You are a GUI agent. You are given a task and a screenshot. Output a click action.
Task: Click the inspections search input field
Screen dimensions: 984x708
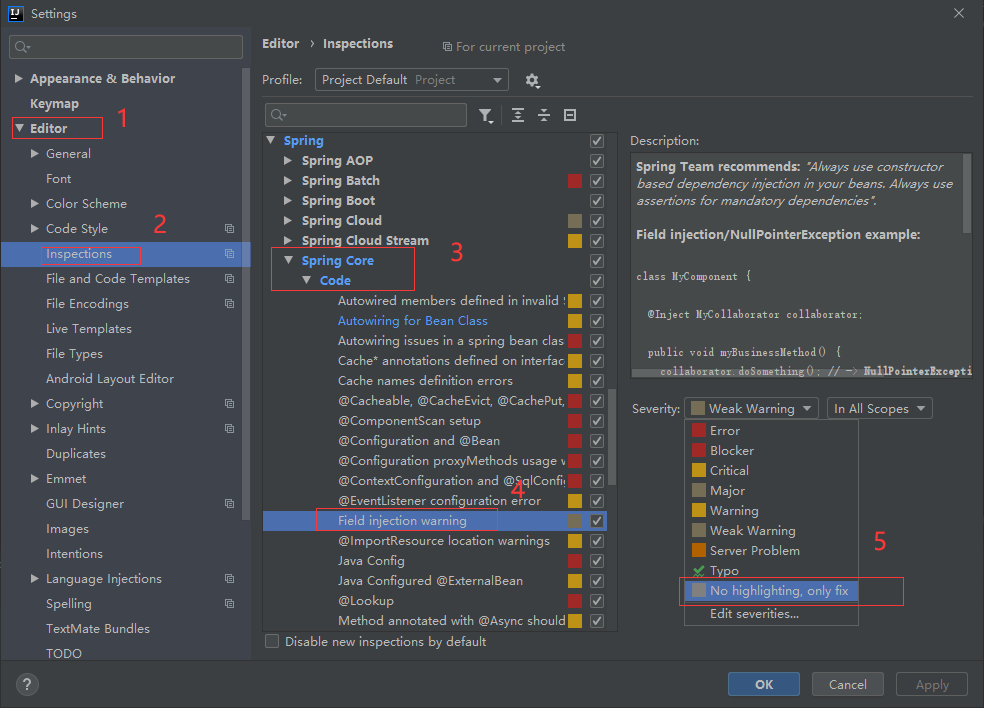pyautogui.click(x=366, y=115)
